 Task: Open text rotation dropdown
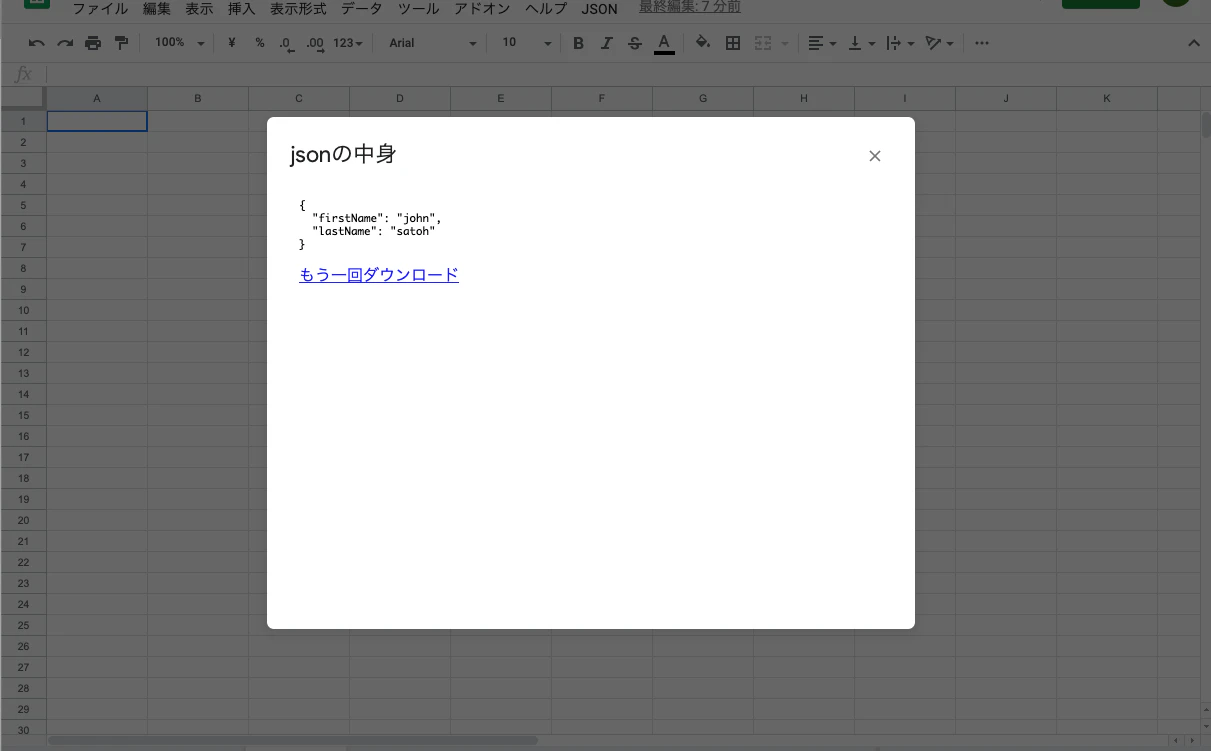click(x=939, y=43)
